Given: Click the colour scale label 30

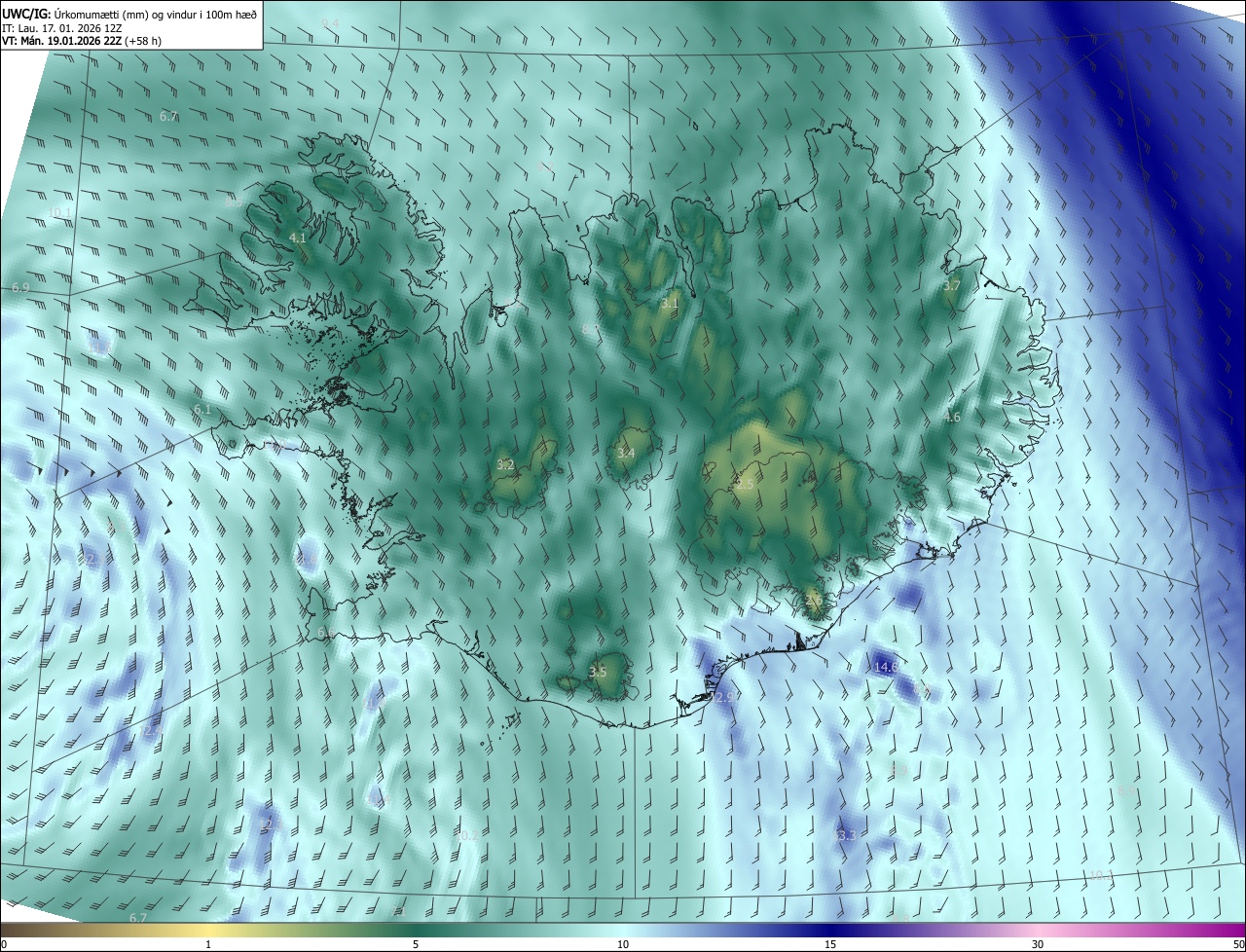Looking at the screenshot, I should point(1038,945).
